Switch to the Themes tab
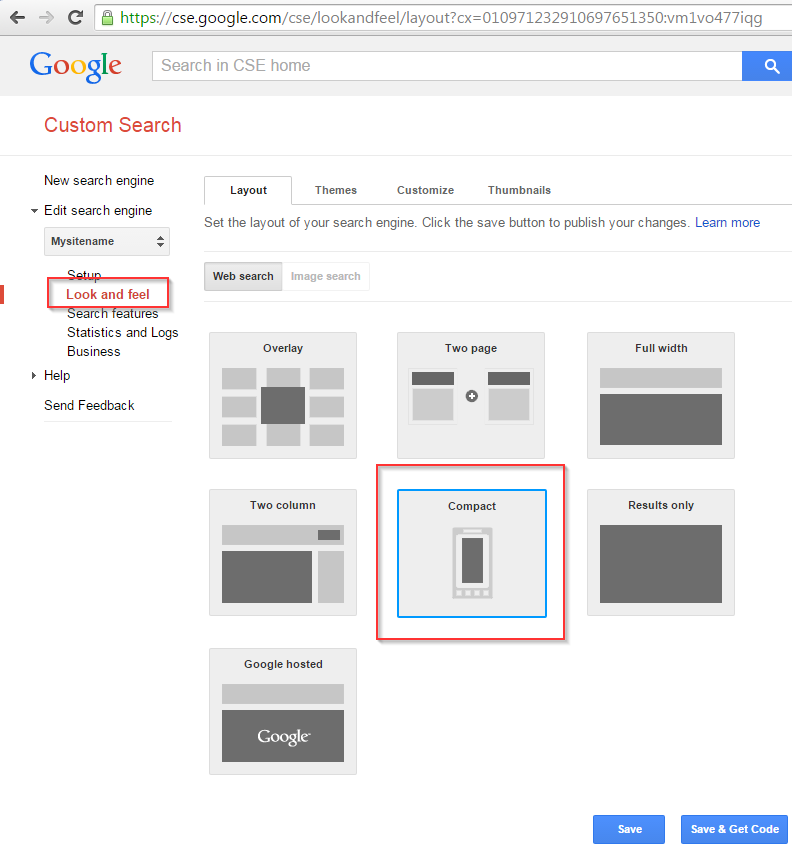 point(336,190)
